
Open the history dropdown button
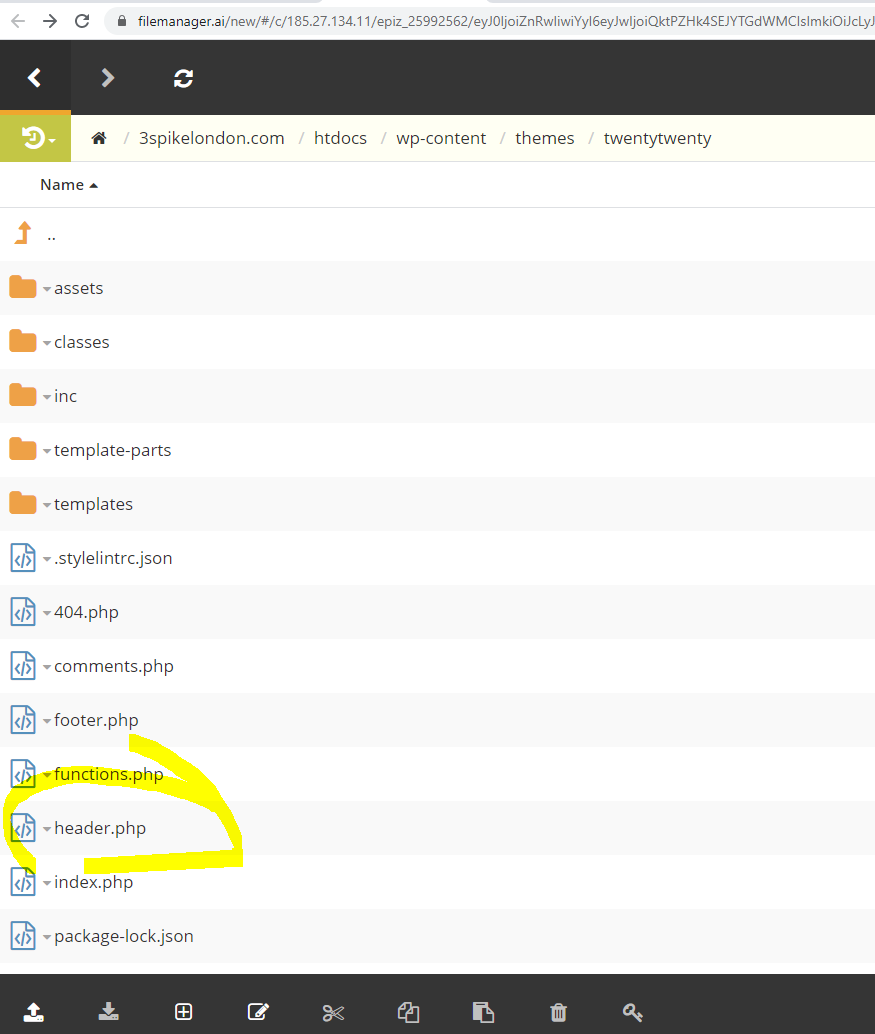coord(36,139)
